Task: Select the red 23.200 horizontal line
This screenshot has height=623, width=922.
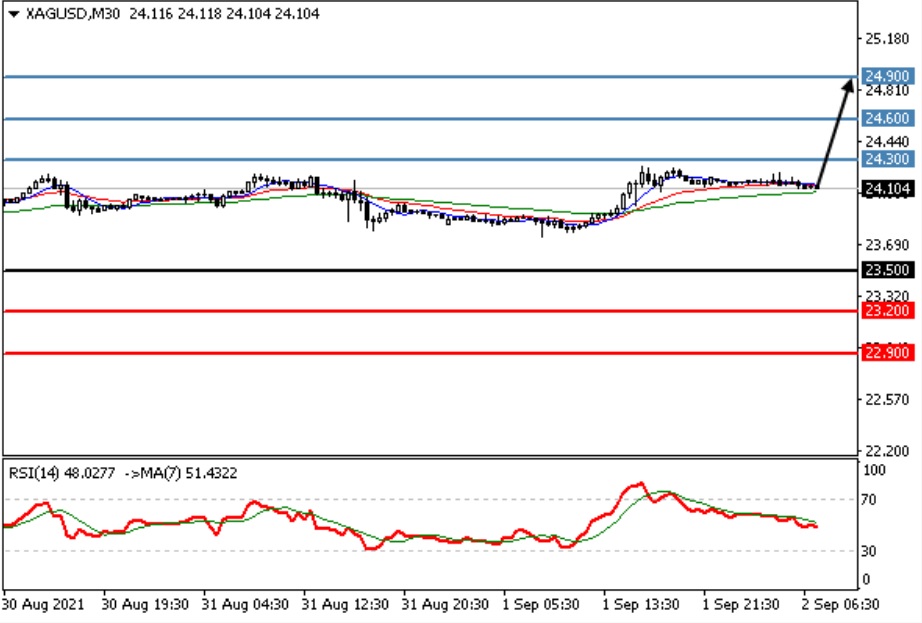Action: 429,311
